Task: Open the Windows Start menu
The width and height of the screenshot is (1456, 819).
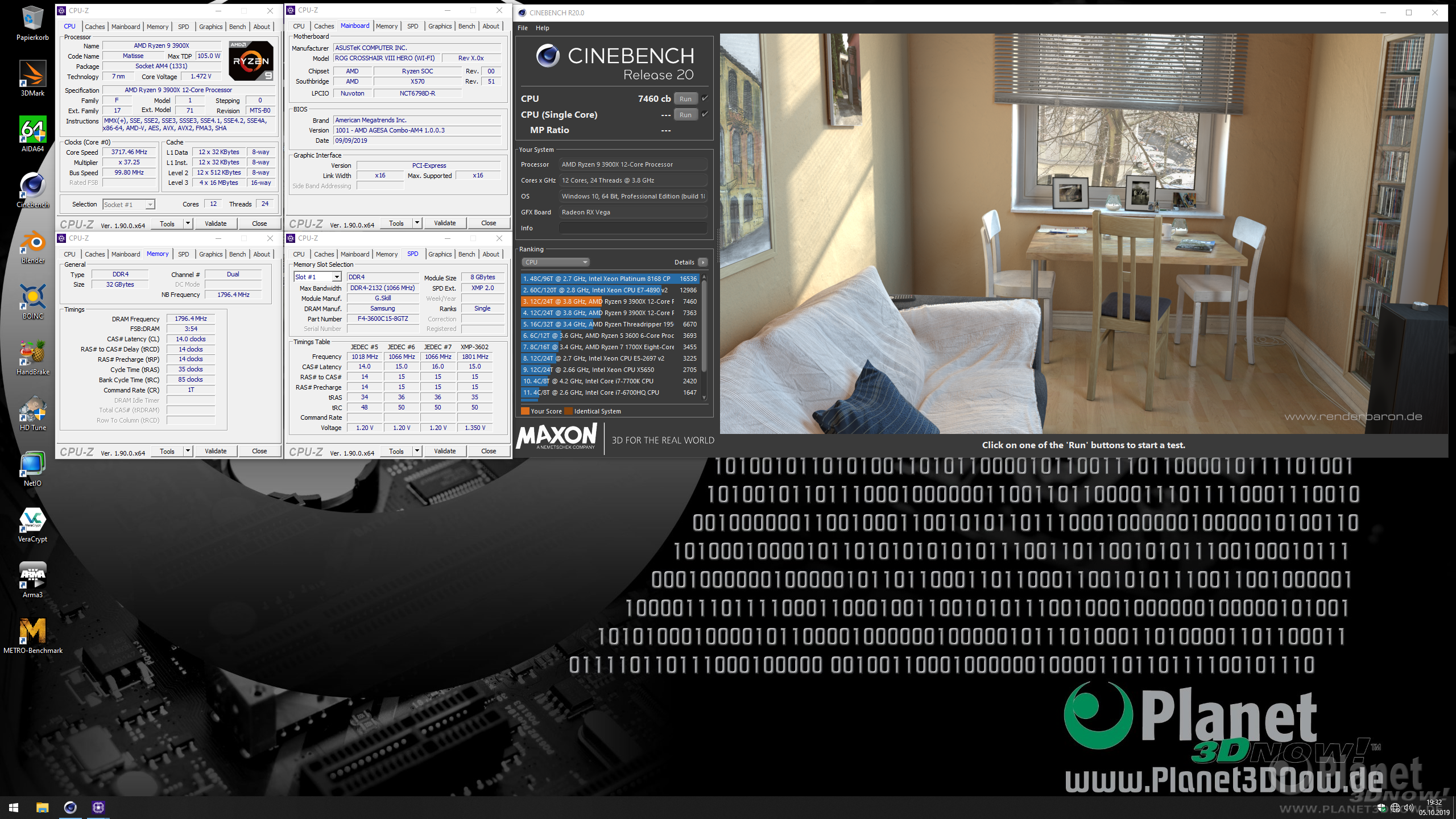Action: (14, 807)
